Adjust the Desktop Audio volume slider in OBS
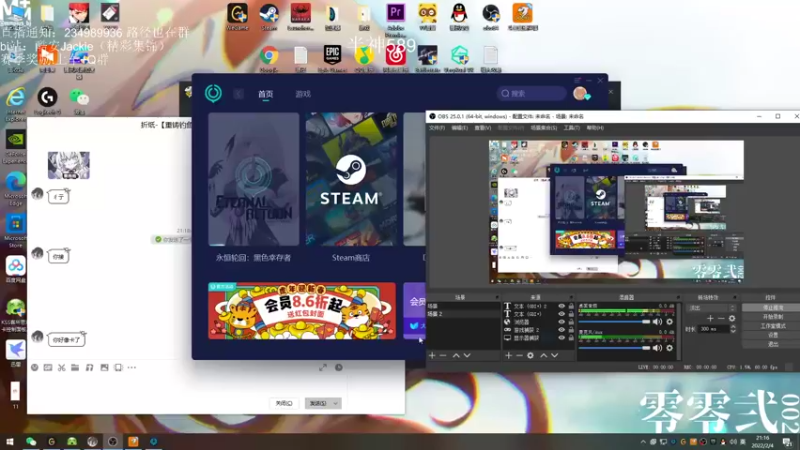Screen dimensions: 800x450 (x=615, y=322)
